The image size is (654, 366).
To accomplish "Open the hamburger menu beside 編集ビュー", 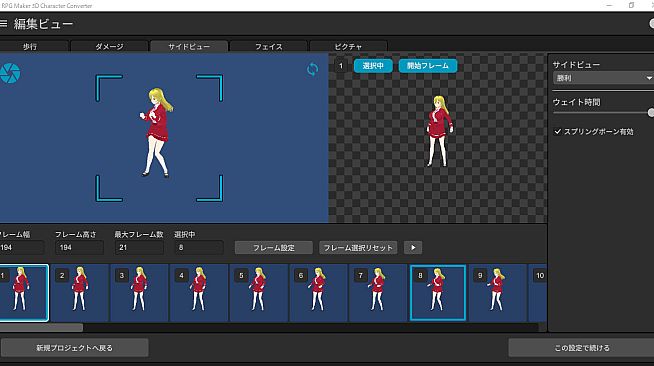I will (3, 24).
